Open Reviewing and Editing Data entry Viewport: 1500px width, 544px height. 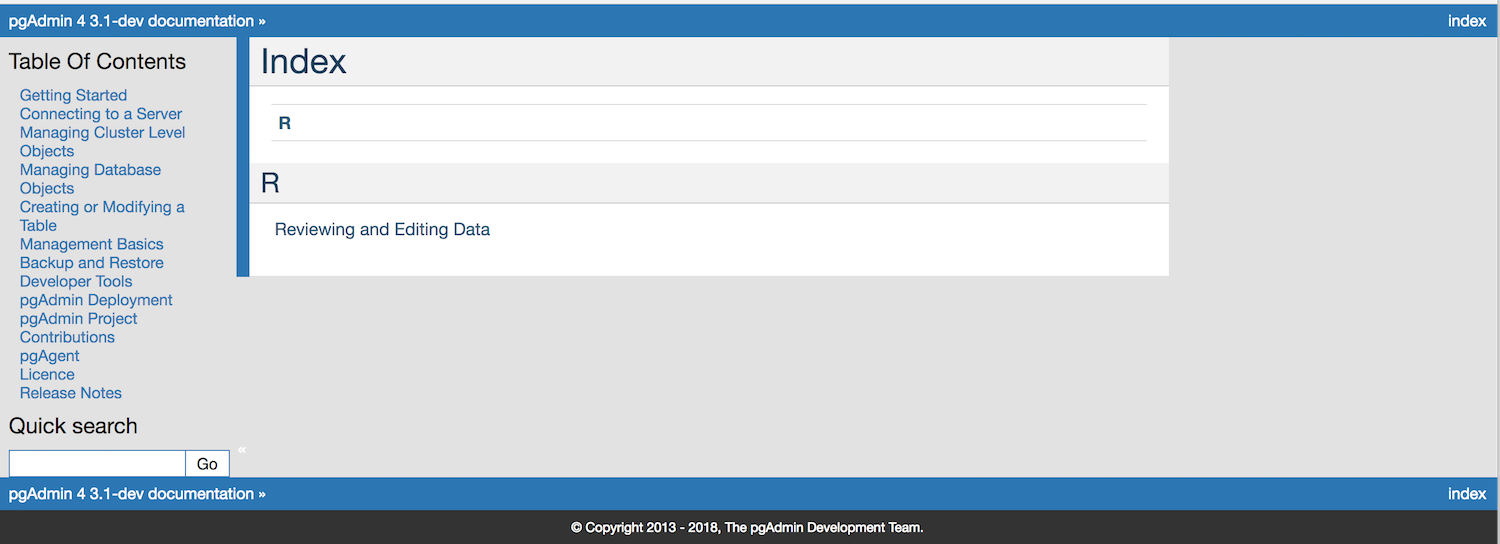[382, 230]
